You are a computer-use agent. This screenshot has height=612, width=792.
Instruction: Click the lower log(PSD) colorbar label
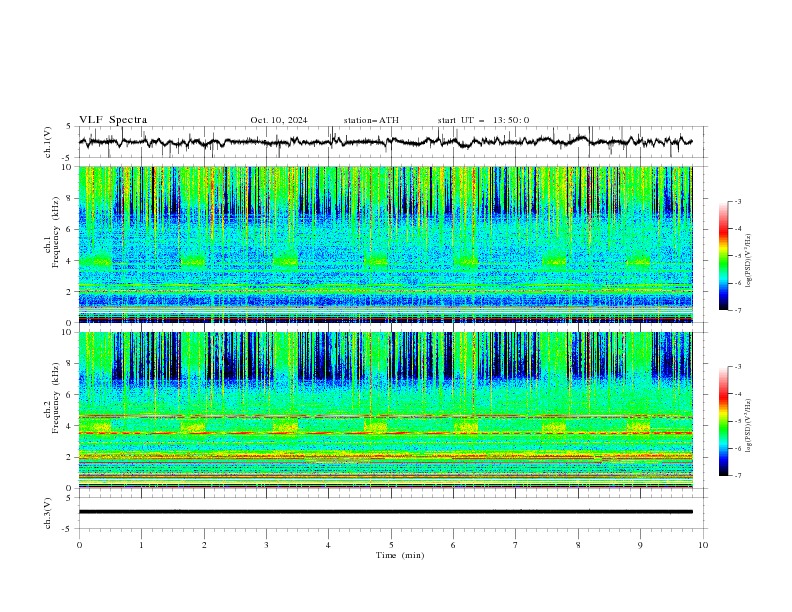pyautogui.click(x=749, y=426)
